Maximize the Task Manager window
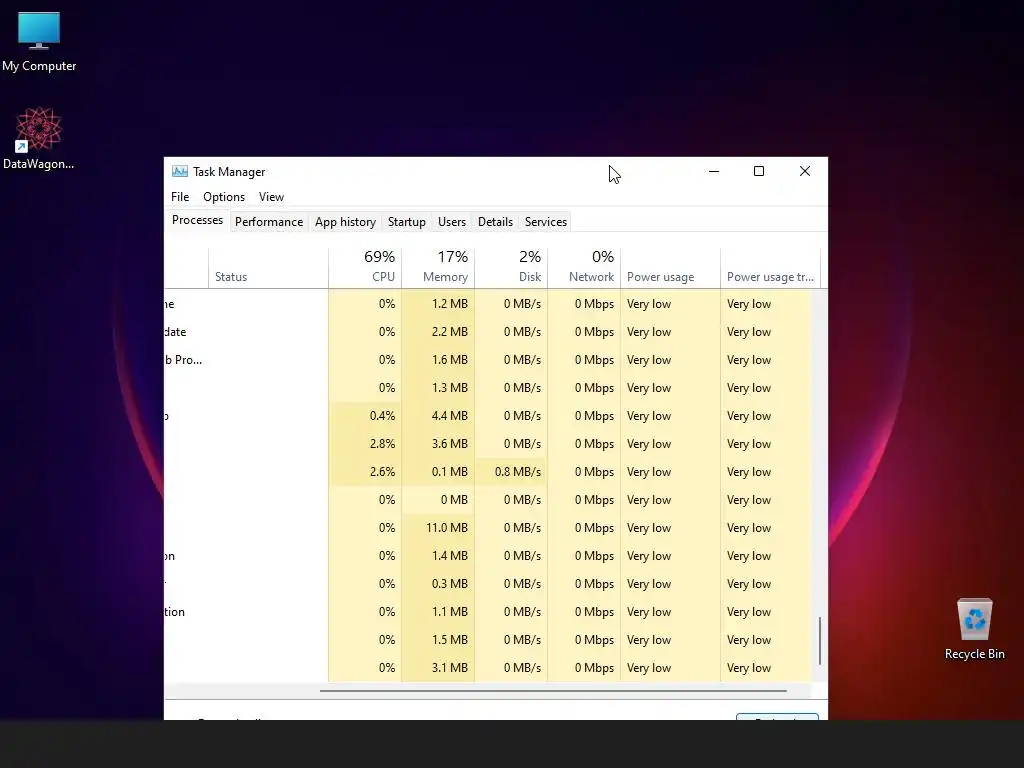This screenshot has width=1024, height=768. point(759,171)
